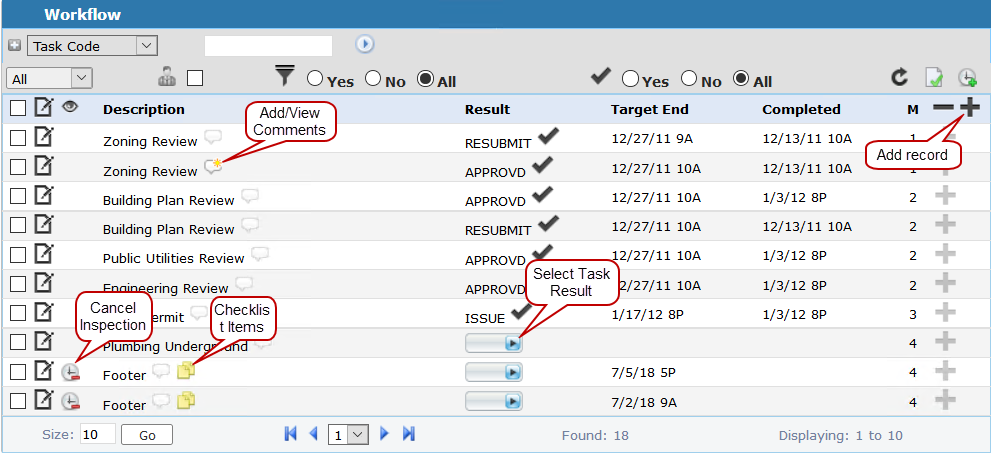
Task: Click the small plus icon beside Task Code
Action: [15, 45]
